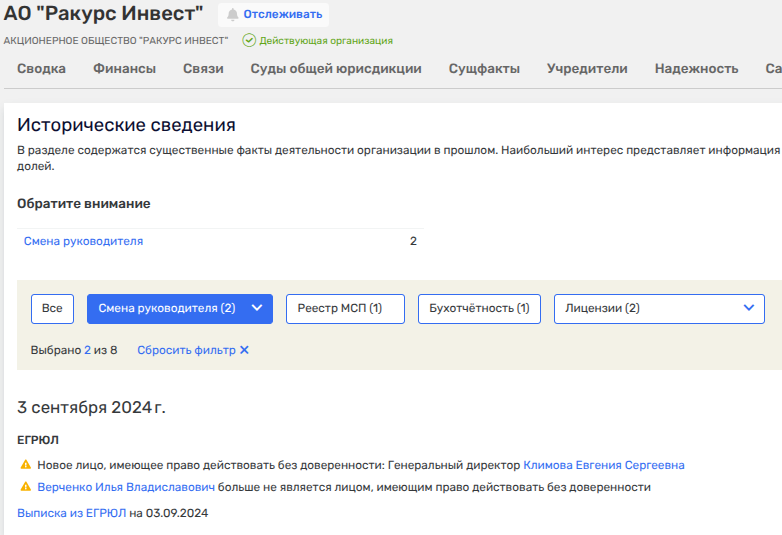
Task: Expand the Смена руководителя filter dropdown arrow
Action: [x=257, y=309]
